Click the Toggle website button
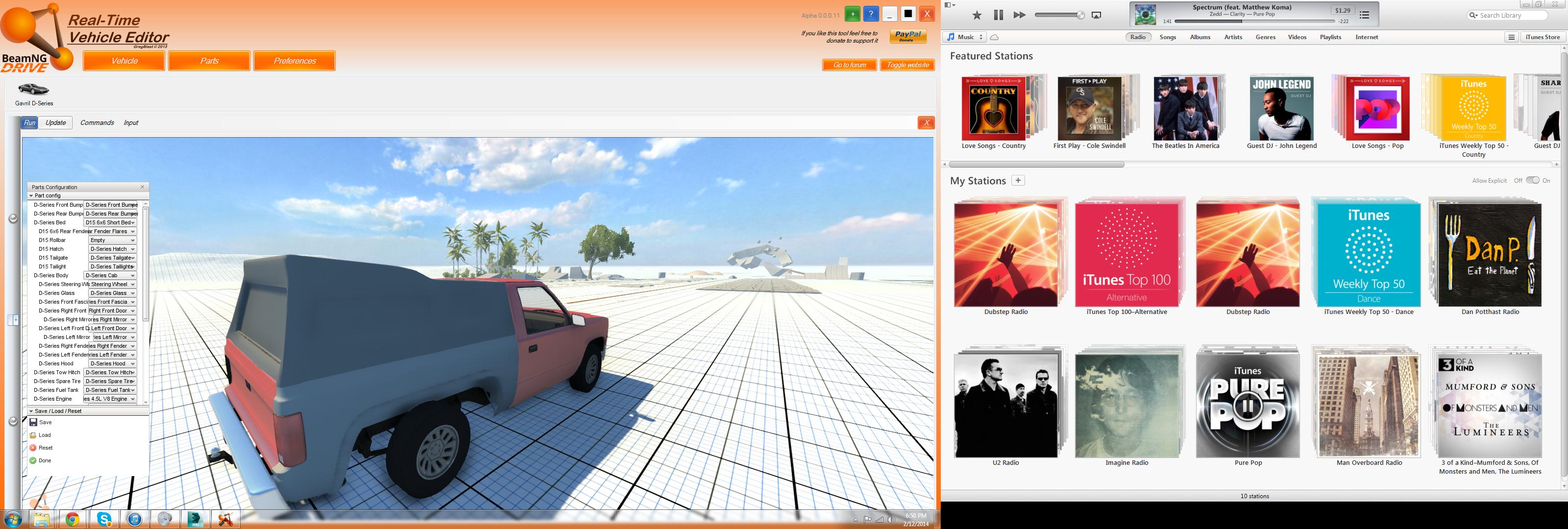This screenshot has height=529, width=1568. point(908,65)
